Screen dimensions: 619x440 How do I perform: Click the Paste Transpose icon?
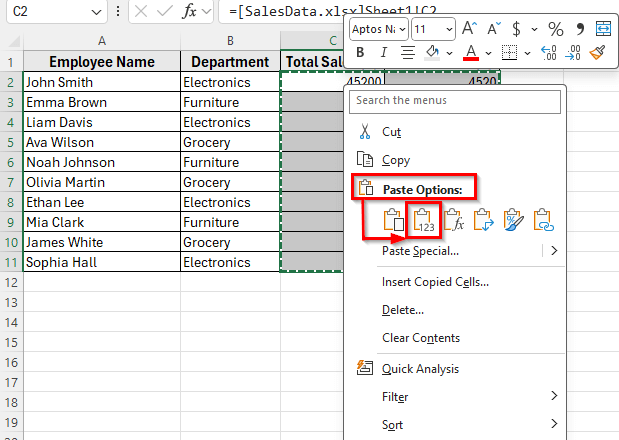[484, 220]
